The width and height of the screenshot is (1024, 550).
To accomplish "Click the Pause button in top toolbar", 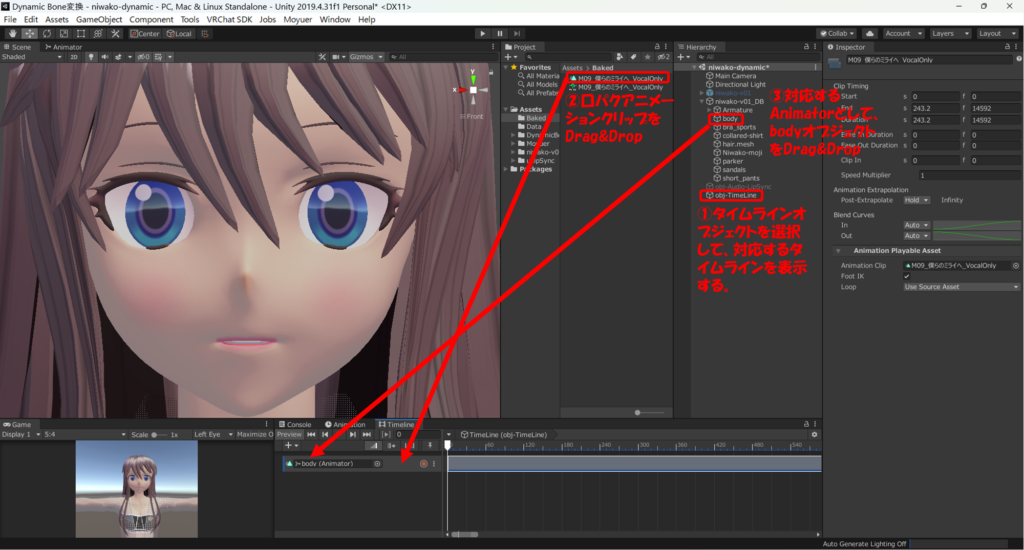I will (x=500, y=33).
